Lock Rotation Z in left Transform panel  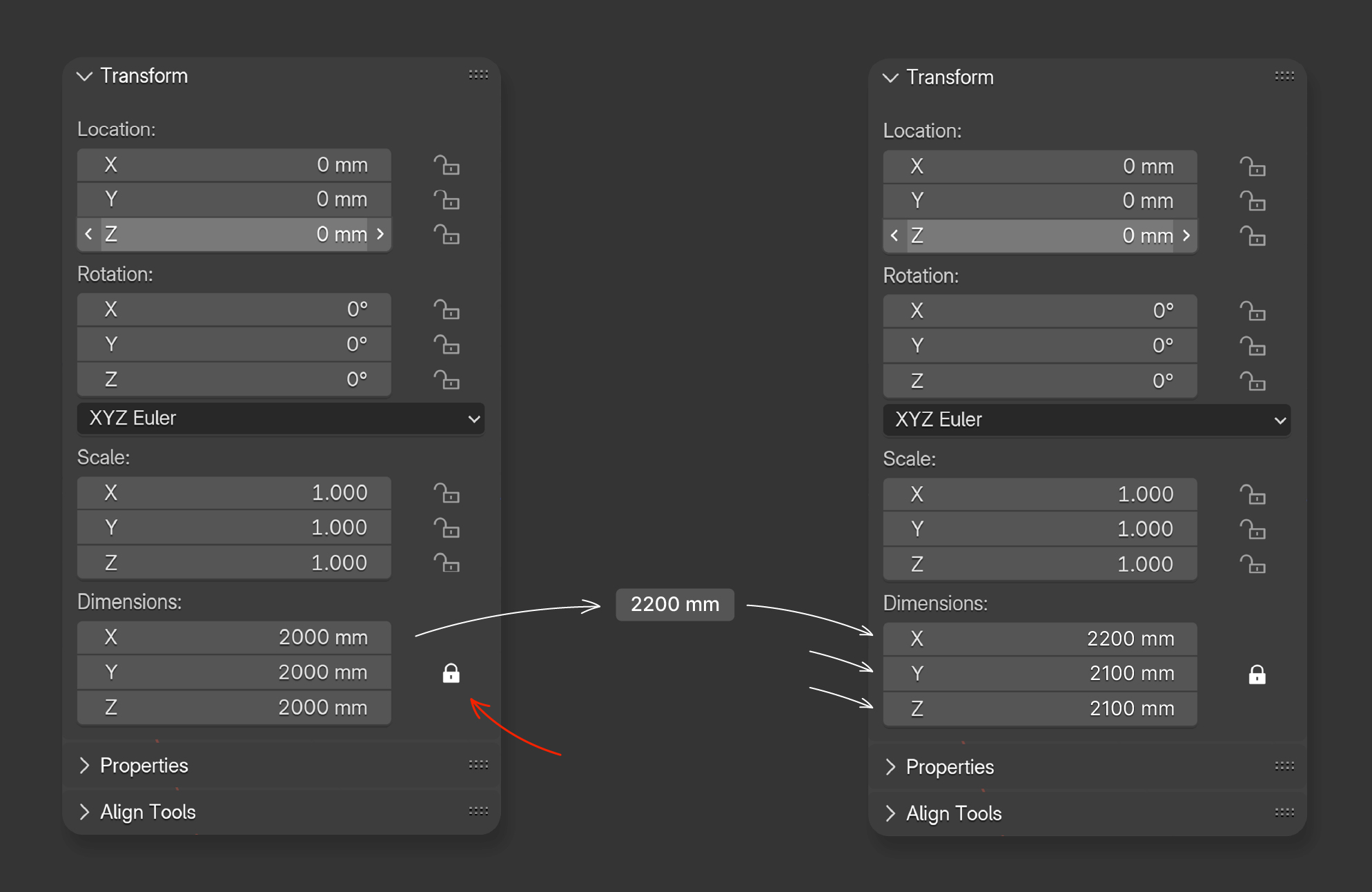(x=447, y=380)
